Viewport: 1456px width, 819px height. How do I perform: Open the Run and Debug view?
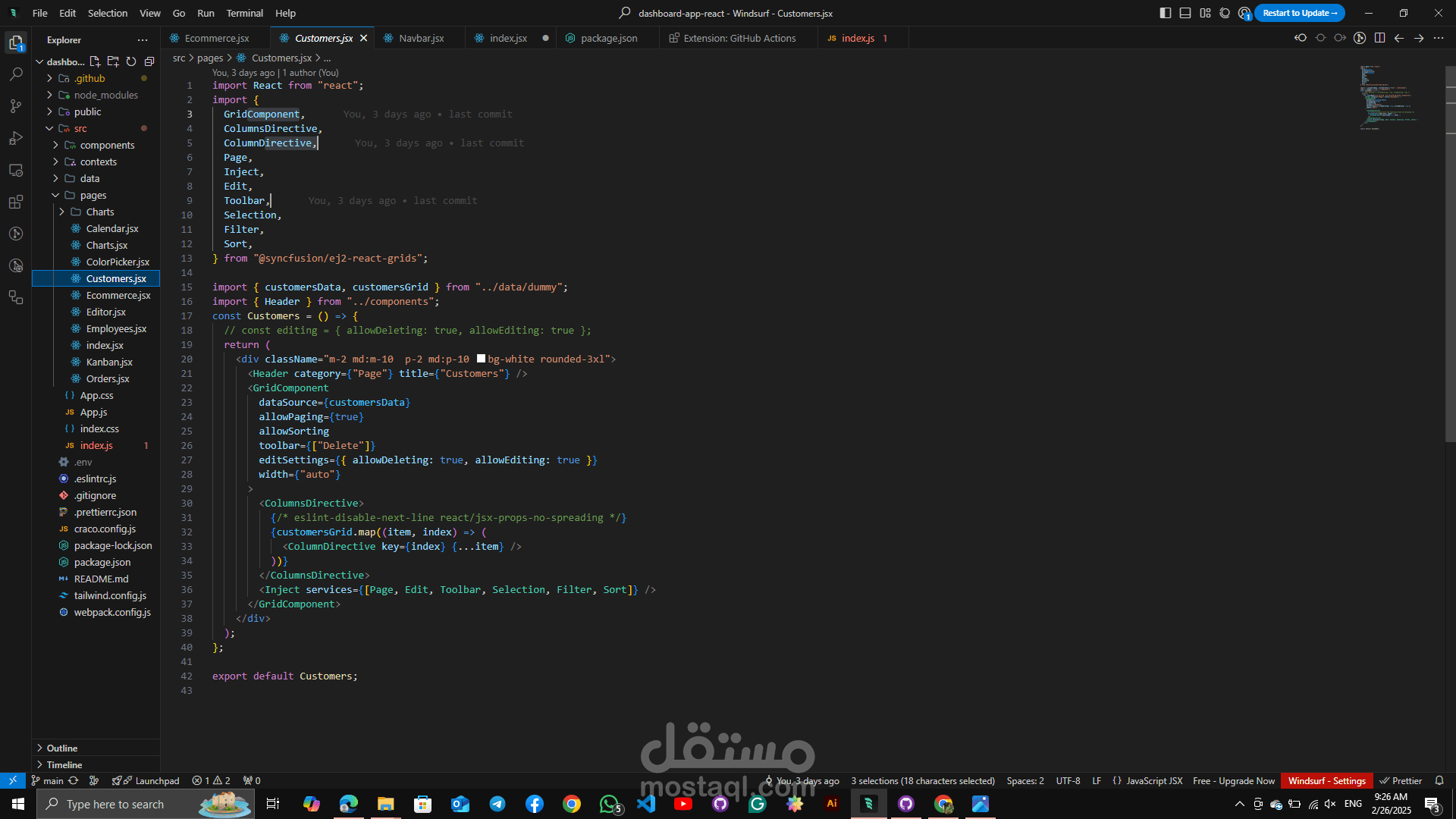click(16, 138)
